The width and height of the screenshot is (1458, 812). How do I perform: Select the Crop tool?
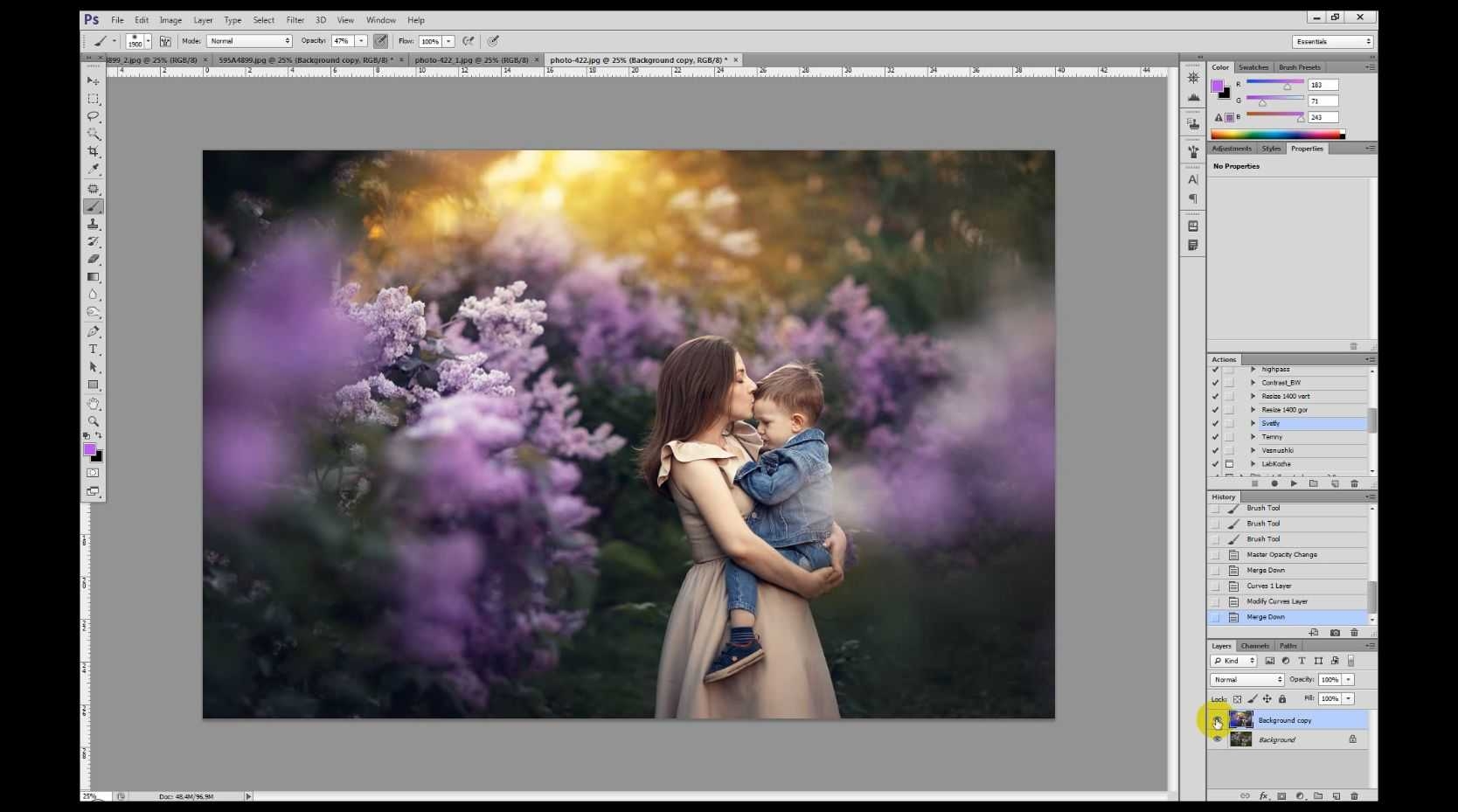click(x=94, y=152)
